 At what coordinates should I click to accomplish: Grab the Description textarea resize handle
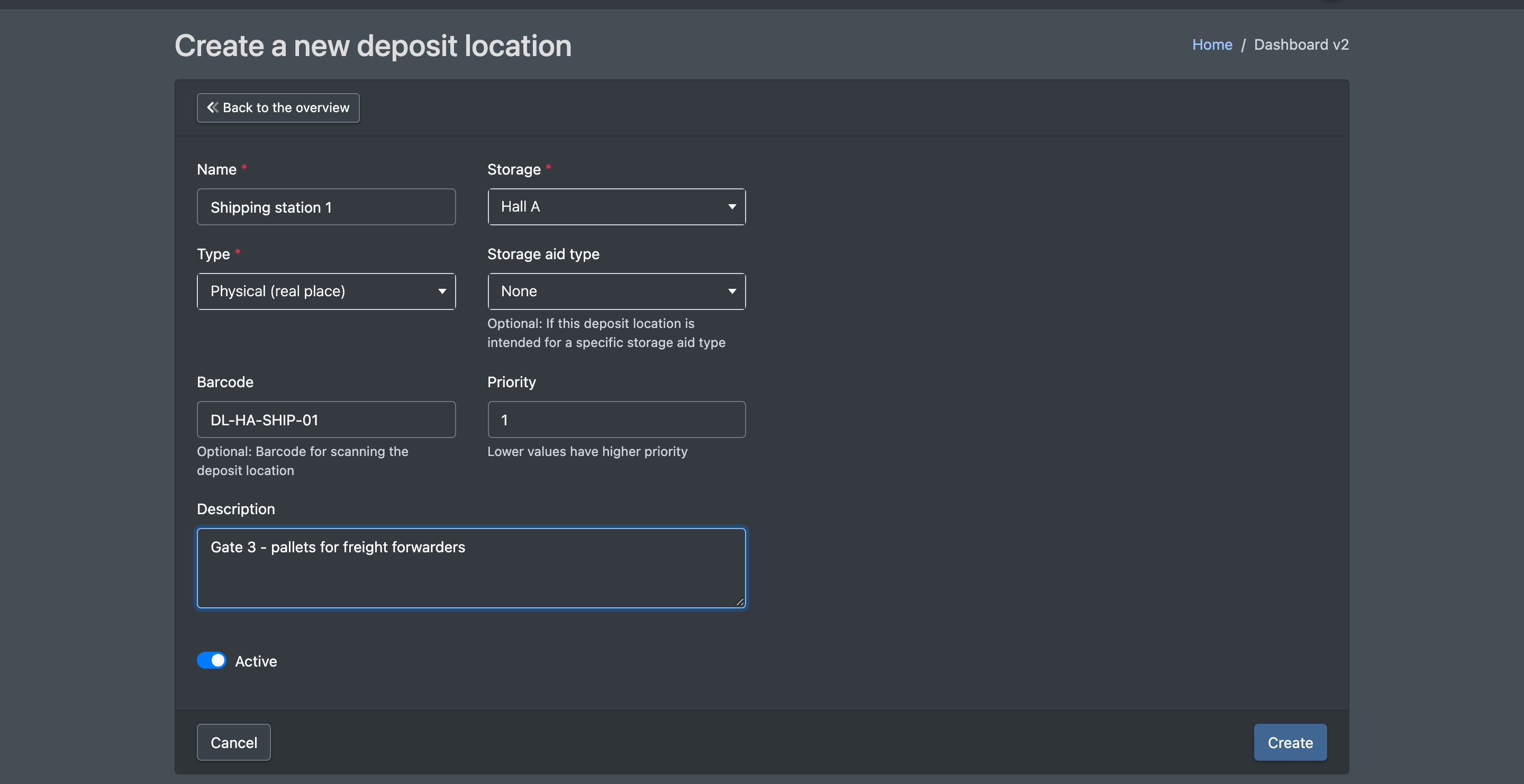[740, 602]
